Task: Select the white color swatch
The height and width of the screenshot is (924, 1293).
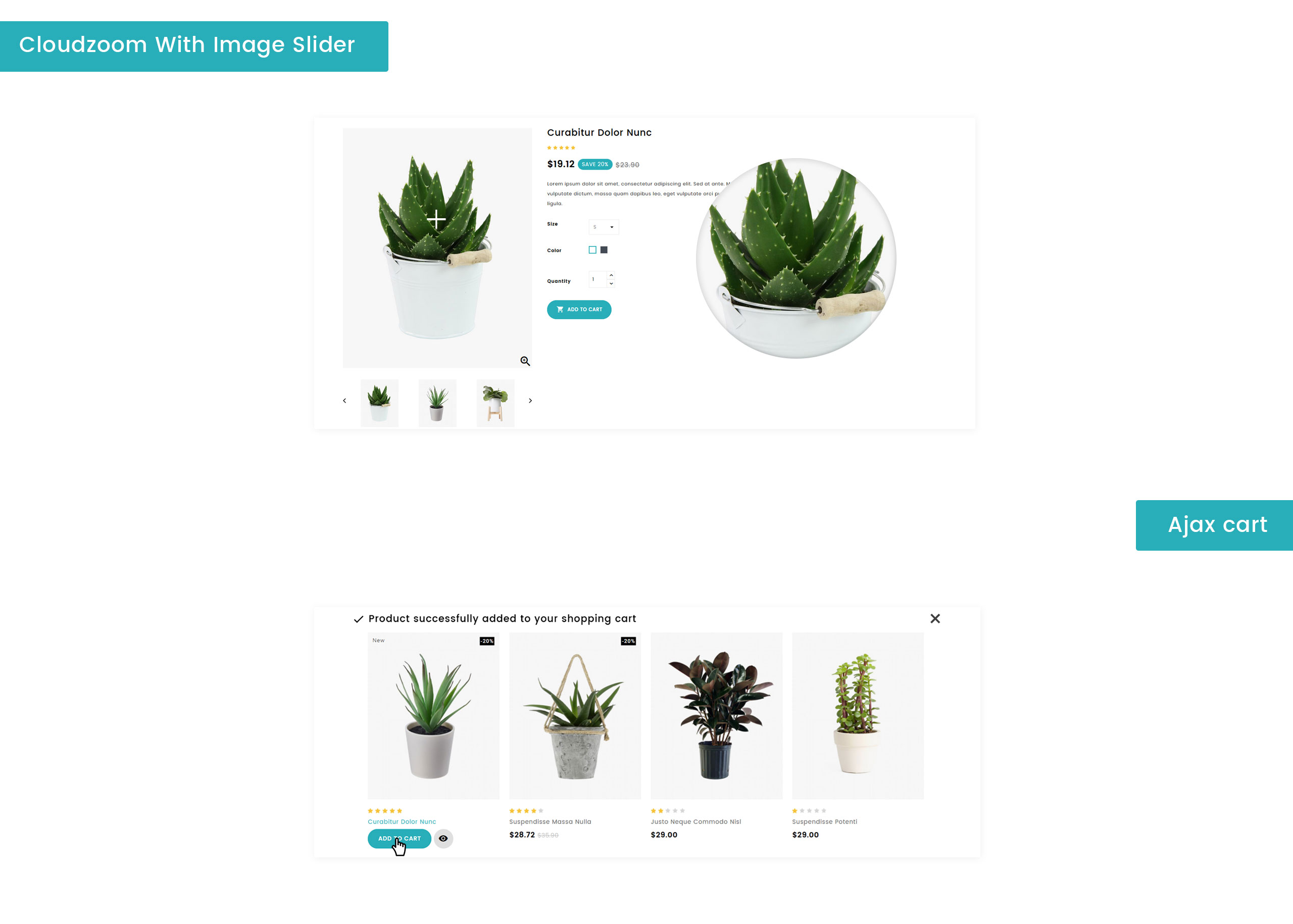Action: tap(592, 250)
